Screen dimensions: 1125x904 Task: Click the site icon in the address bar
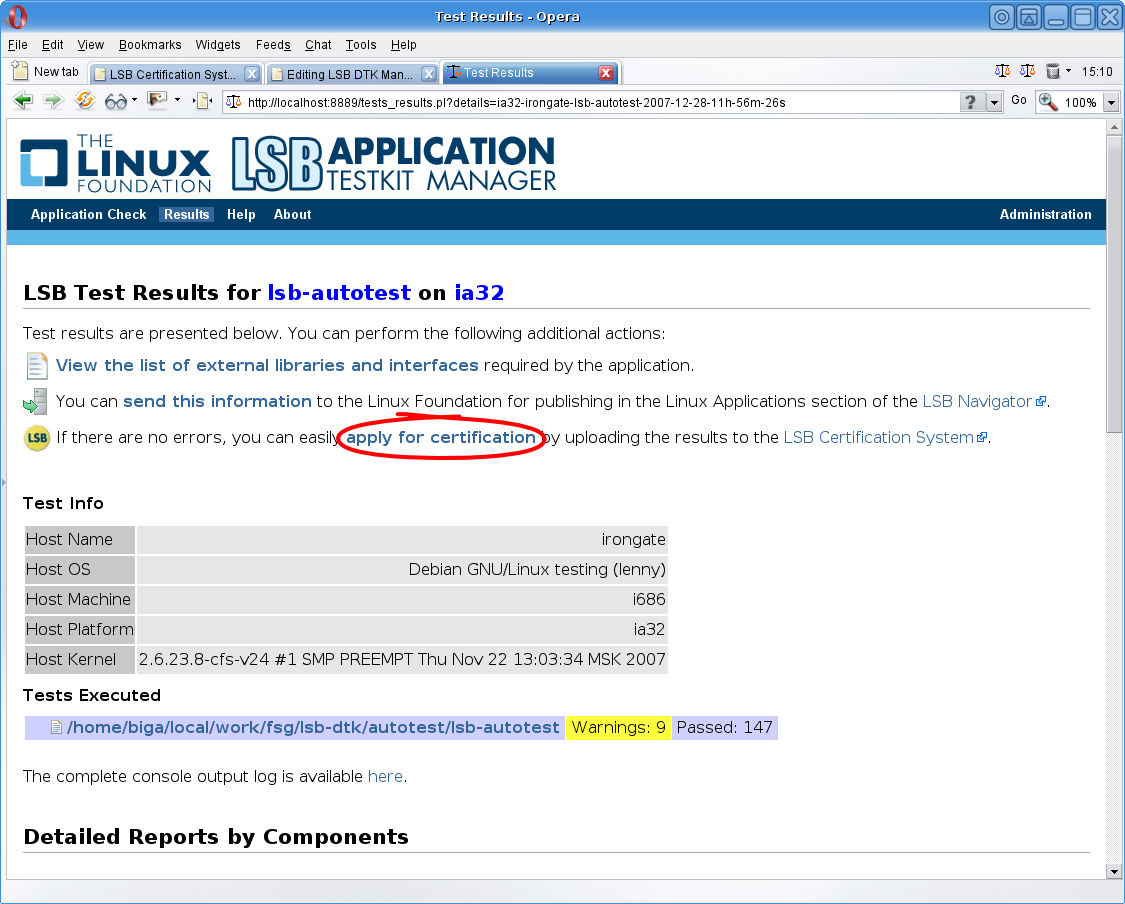point(234,102)
